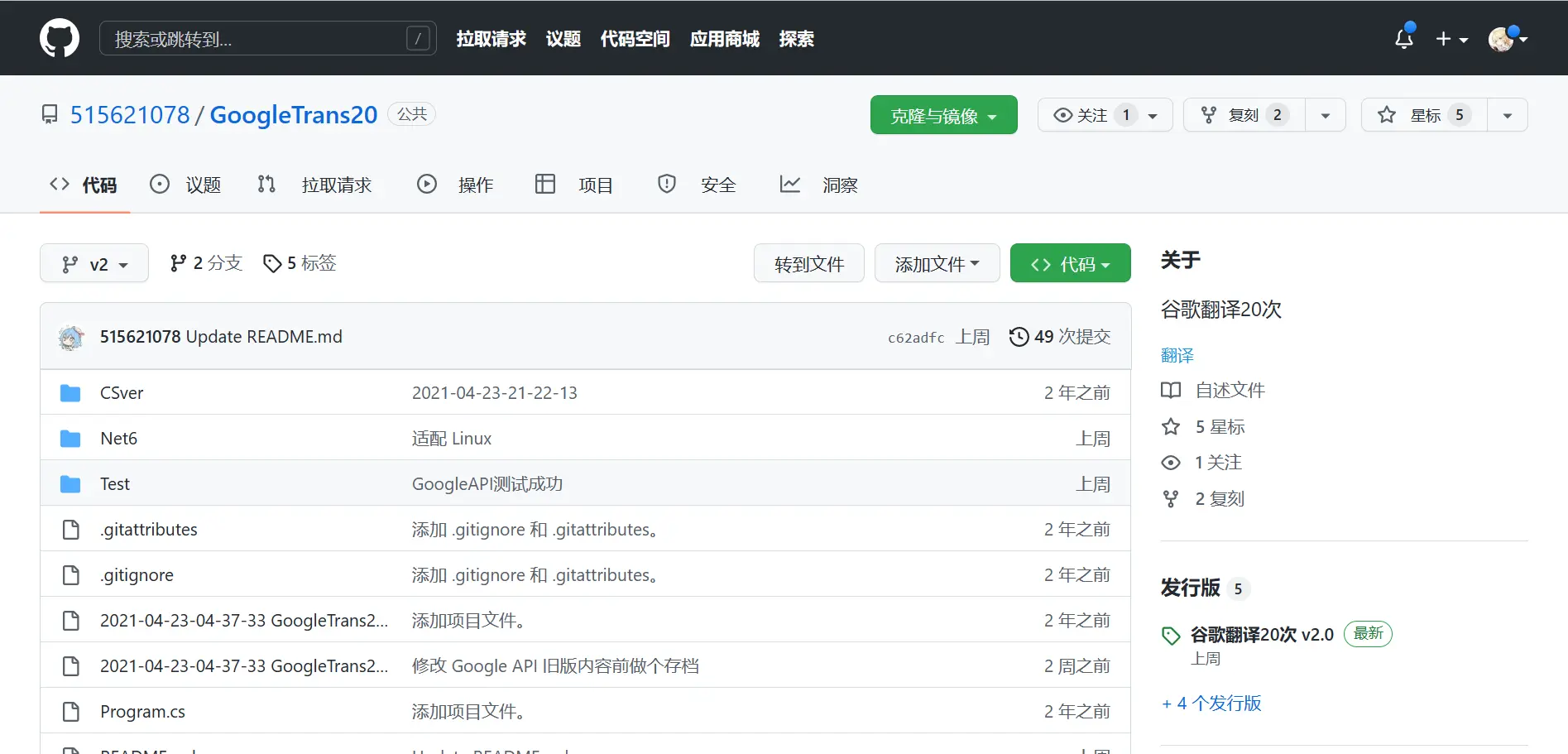This screenshot has width=1568, height=754.
Task: Click the Program.cs file icon
Action: (x=71, y=712)
